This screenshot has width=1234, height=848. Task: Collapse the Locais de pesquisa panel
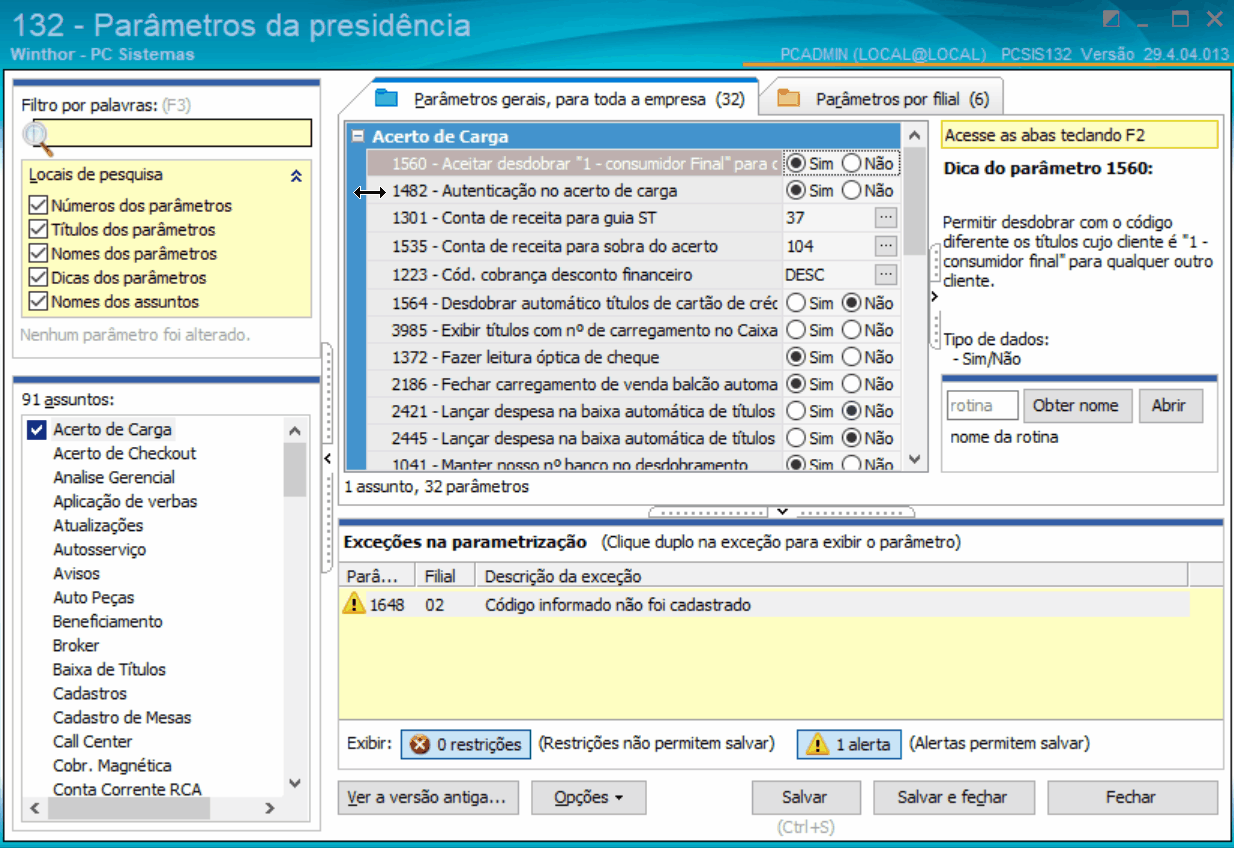pos(296,176)
